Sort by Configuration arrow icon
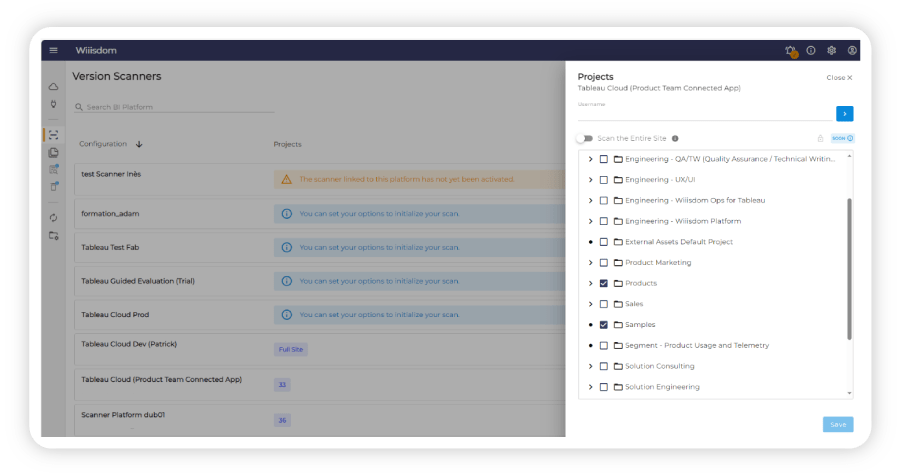The image size is (900, 474). tap(139, 144)
